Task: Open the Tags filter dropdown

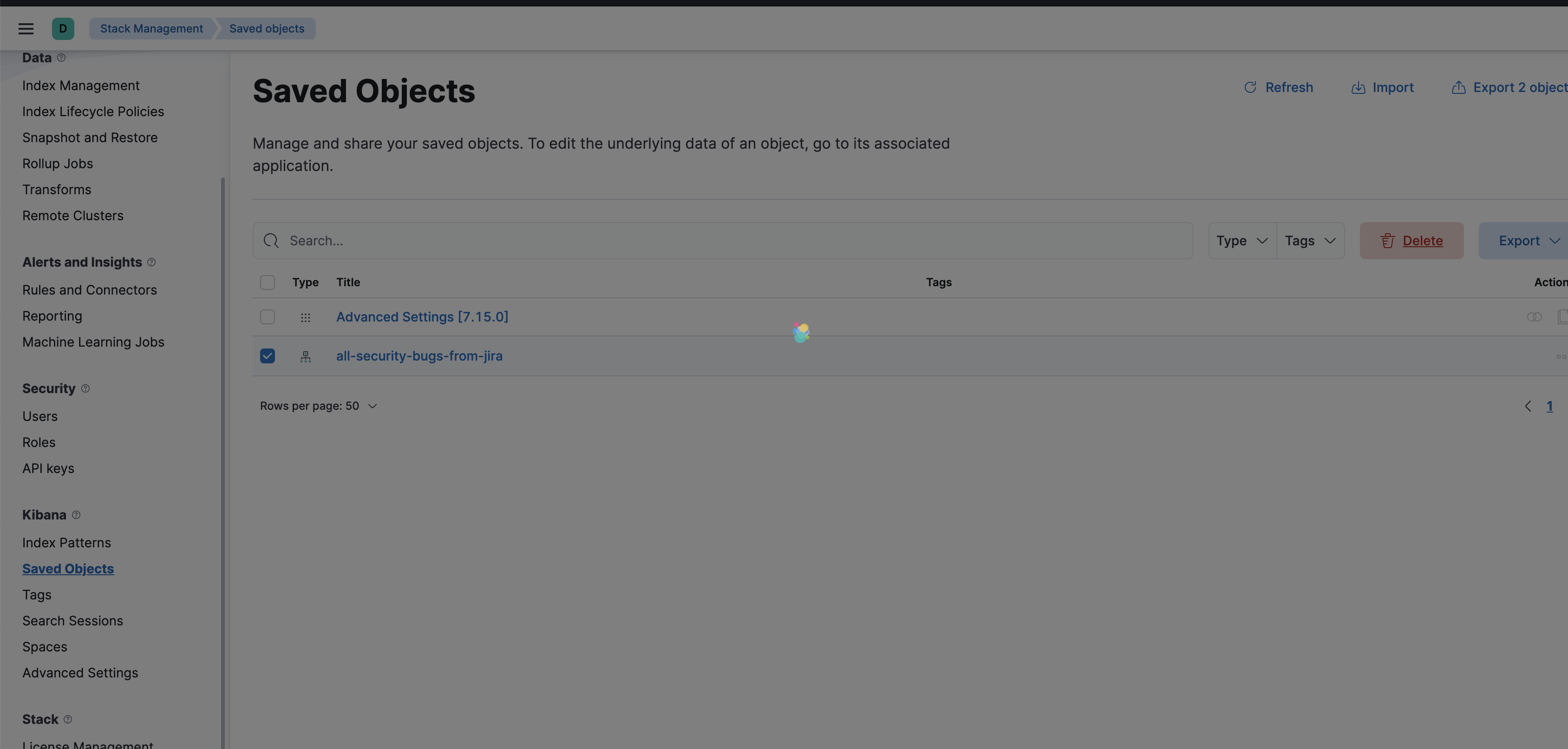Action: pos(1311,241)
